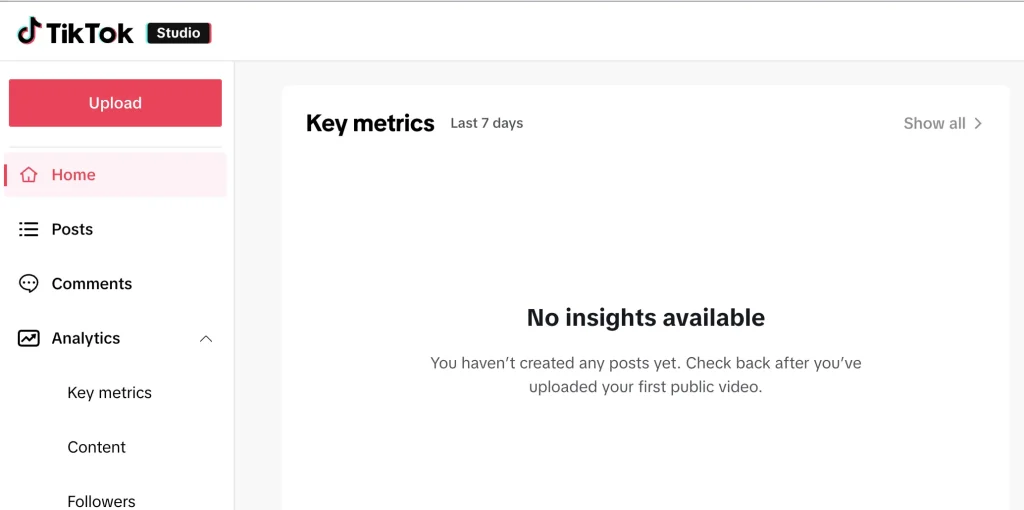The image size is (1024, 510).
Task: Open the Comments section
Action: [x=115, y=283]
